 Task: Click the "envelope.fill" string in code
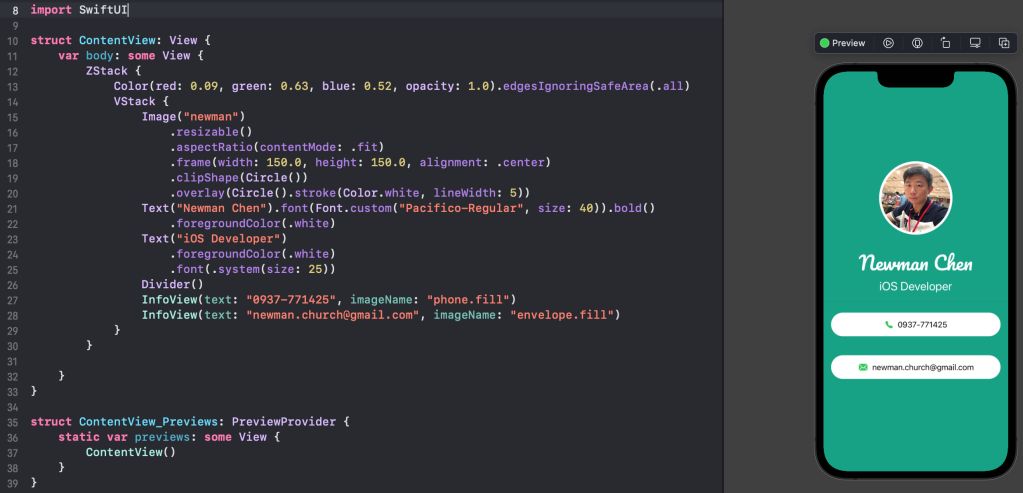pyautogui.click(x=565, y=314)
